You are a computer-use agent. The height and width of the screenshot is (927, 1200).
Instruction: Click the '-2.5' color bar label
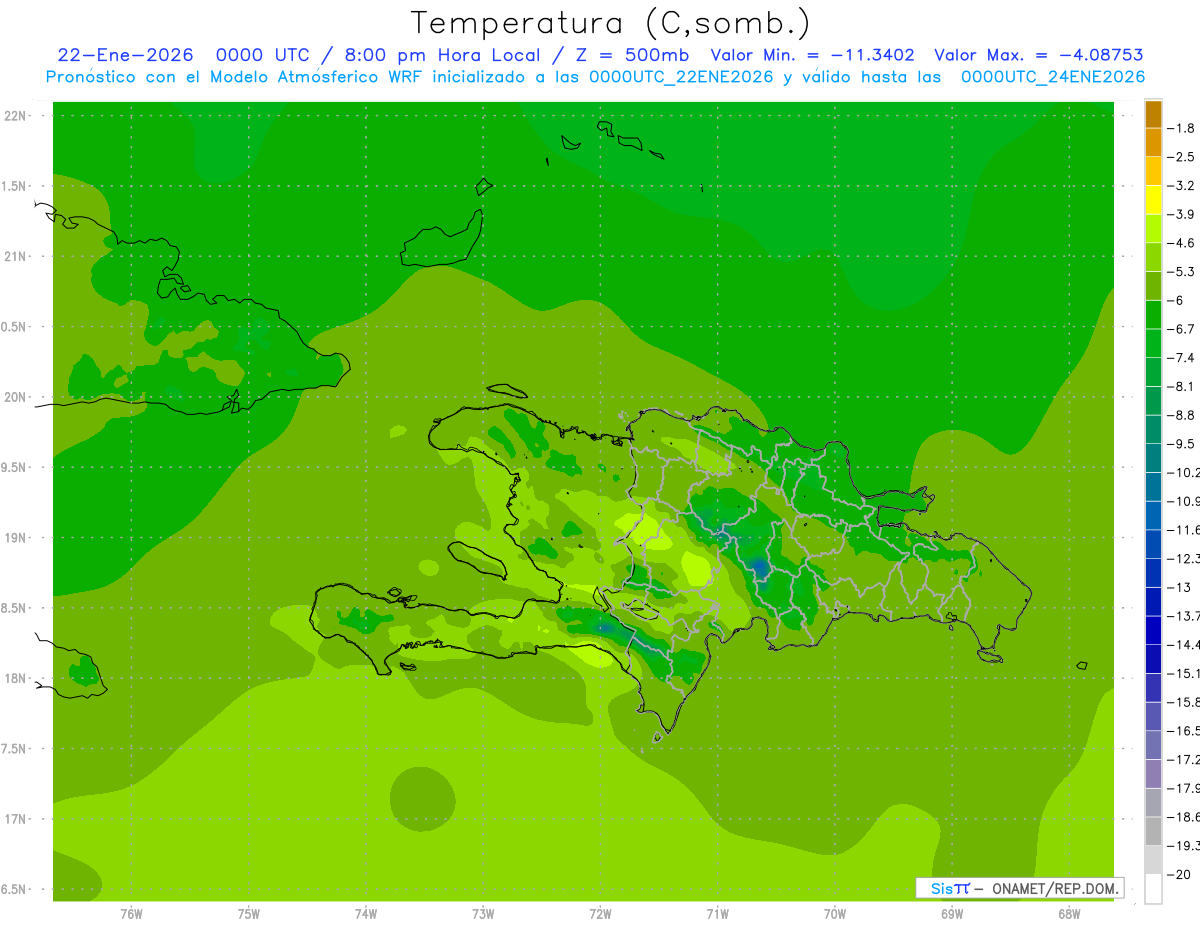pyautogui.click(x=1181, y=157)
